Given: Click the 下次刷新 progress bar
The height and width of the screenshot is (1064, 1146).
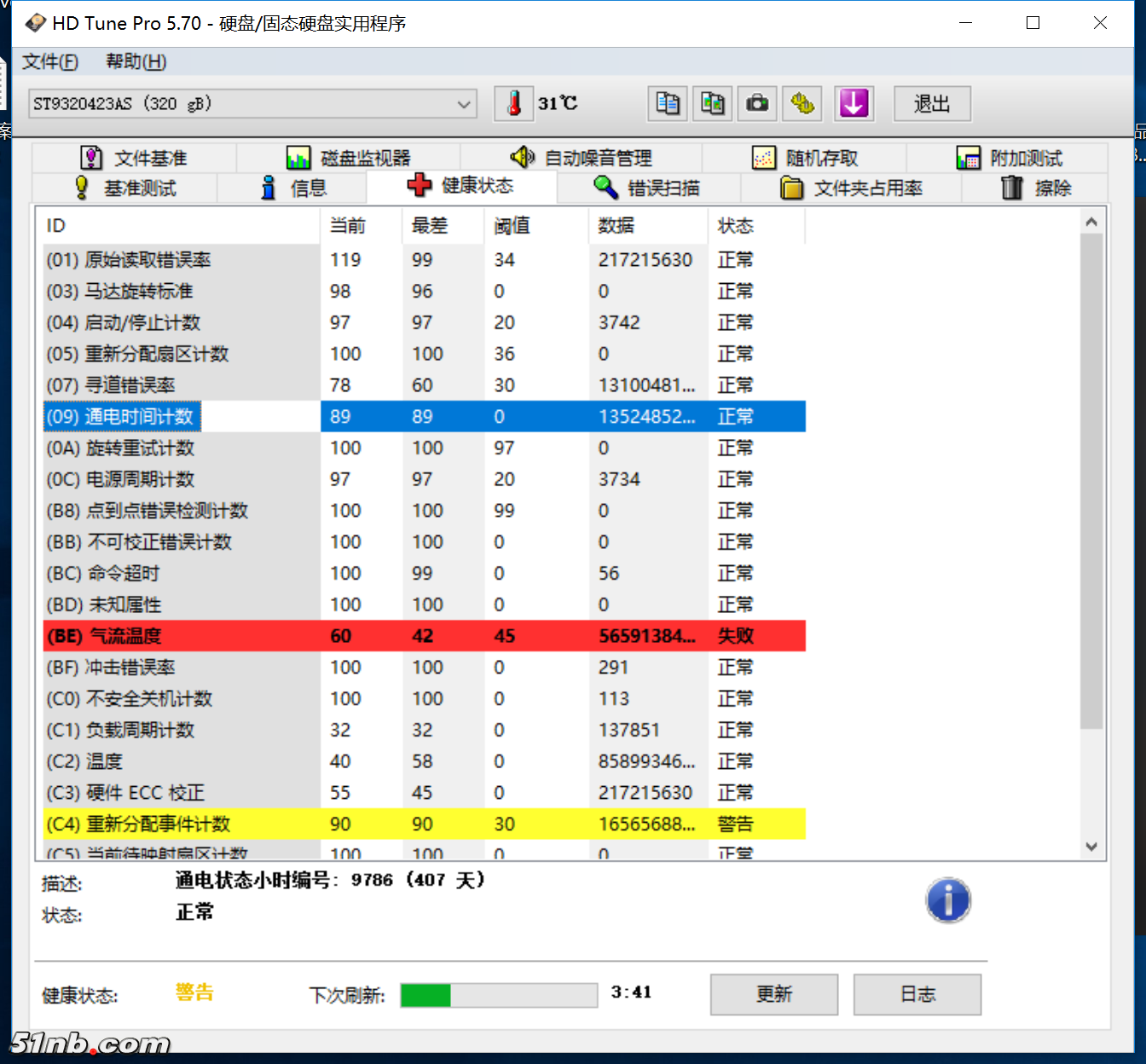Looking at the screenshot, I should (x=498, y=995).
